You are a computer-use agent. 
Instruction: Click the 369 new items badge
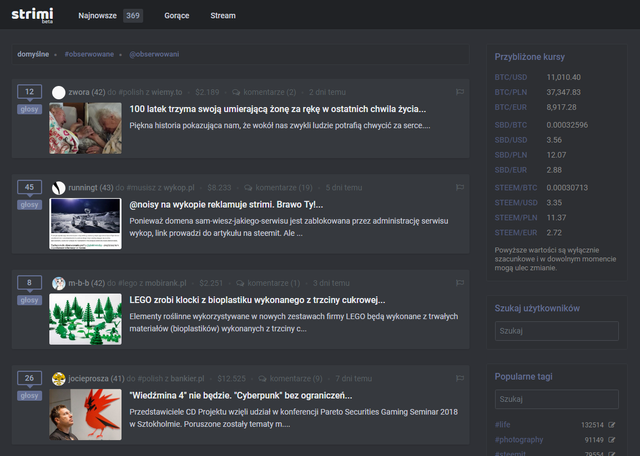tap(133, 16)
